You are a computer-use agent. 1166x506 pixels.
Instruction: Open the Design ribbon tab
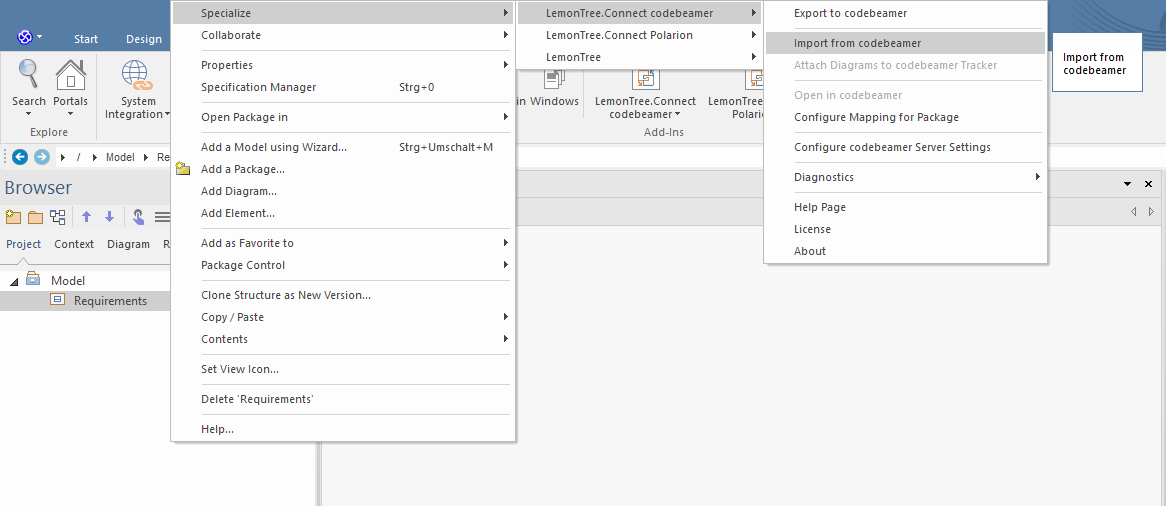[144, 39]
